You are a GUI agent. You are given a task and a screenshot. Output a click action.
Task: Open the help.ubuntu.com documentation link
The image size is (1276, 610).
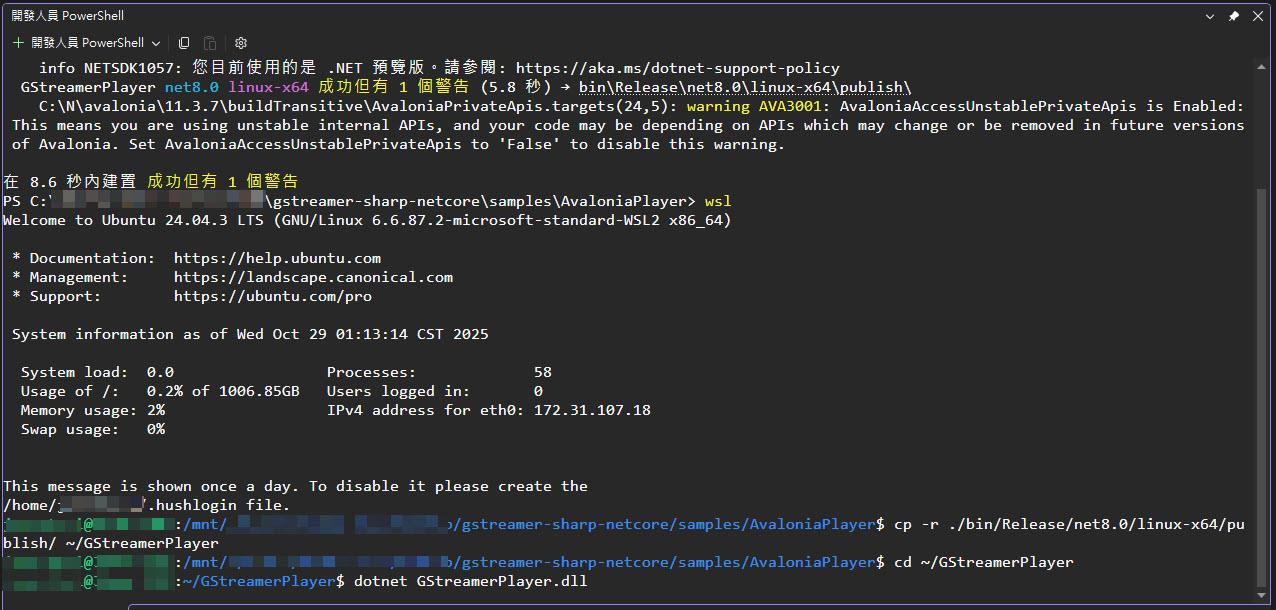click(x=277, y=258)
